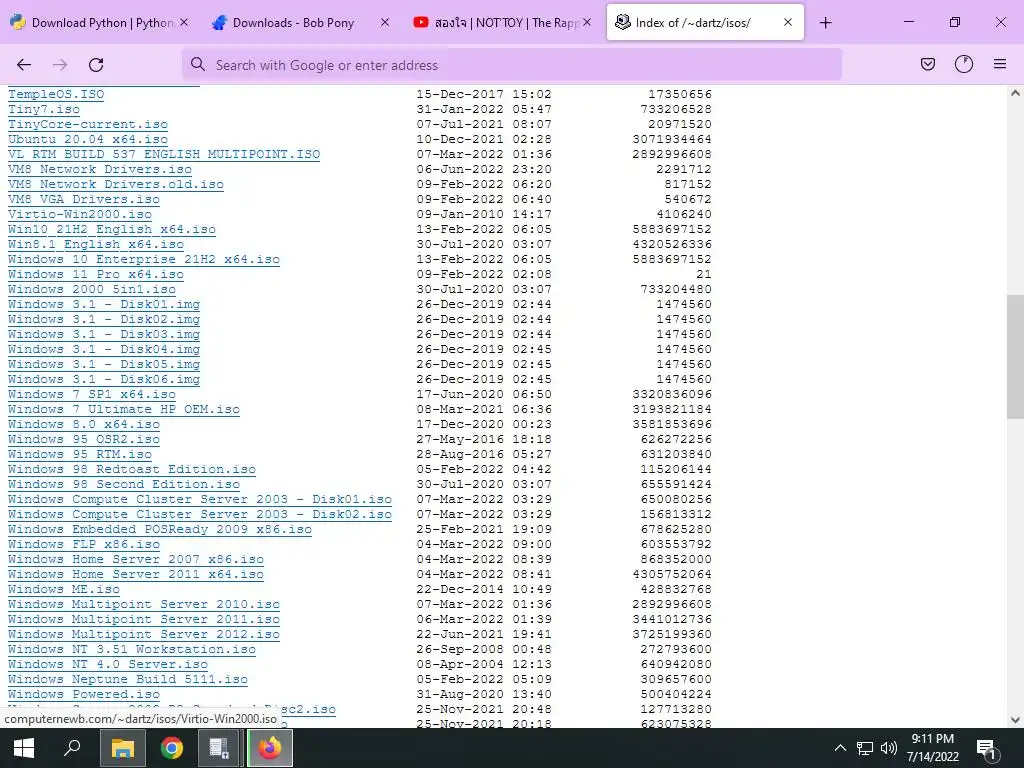Launch Google Chrome from the taskbar
1024x768 pixels.
click(x=172, y=748)
